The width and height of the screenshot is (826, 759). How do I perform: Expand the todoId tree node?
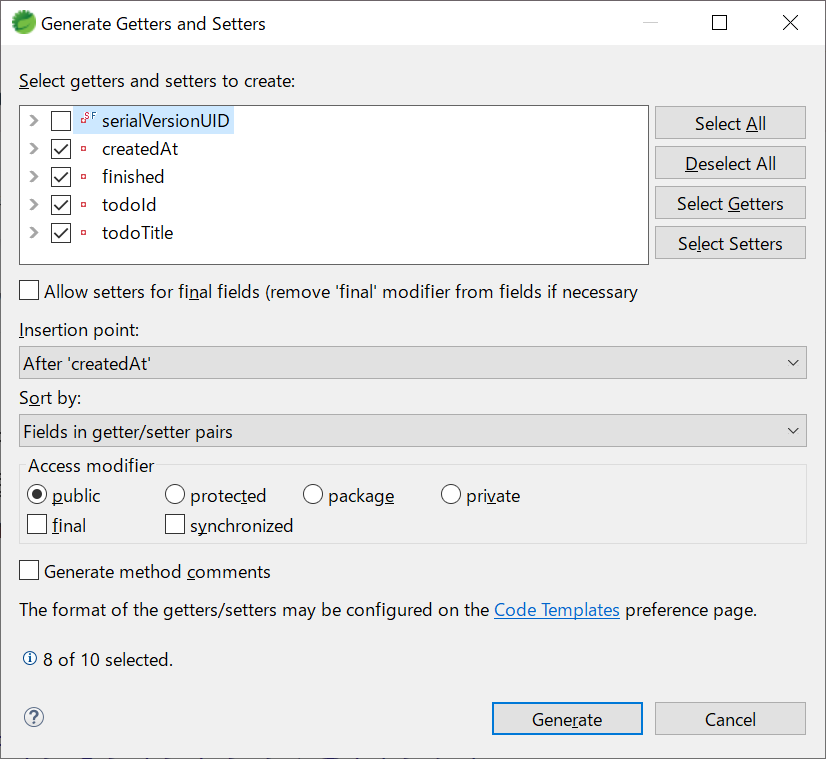35,205
